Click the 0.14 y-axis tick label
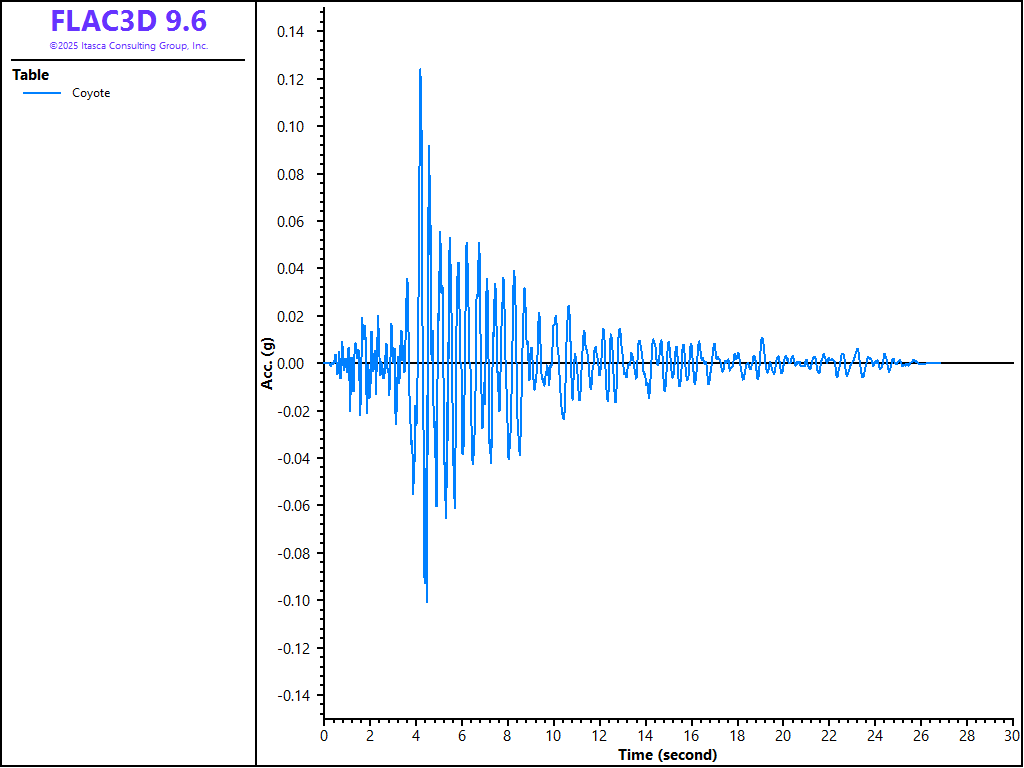This screenshot has width=1024, height=768. (x=293, y=32)
